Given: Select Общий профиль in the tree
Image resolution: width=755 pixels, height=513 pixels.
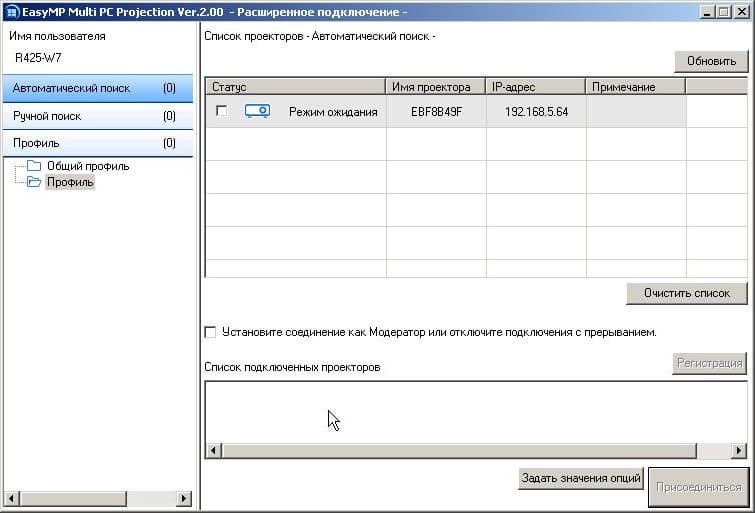Looking at the screenshot, I should click(88, 166).
